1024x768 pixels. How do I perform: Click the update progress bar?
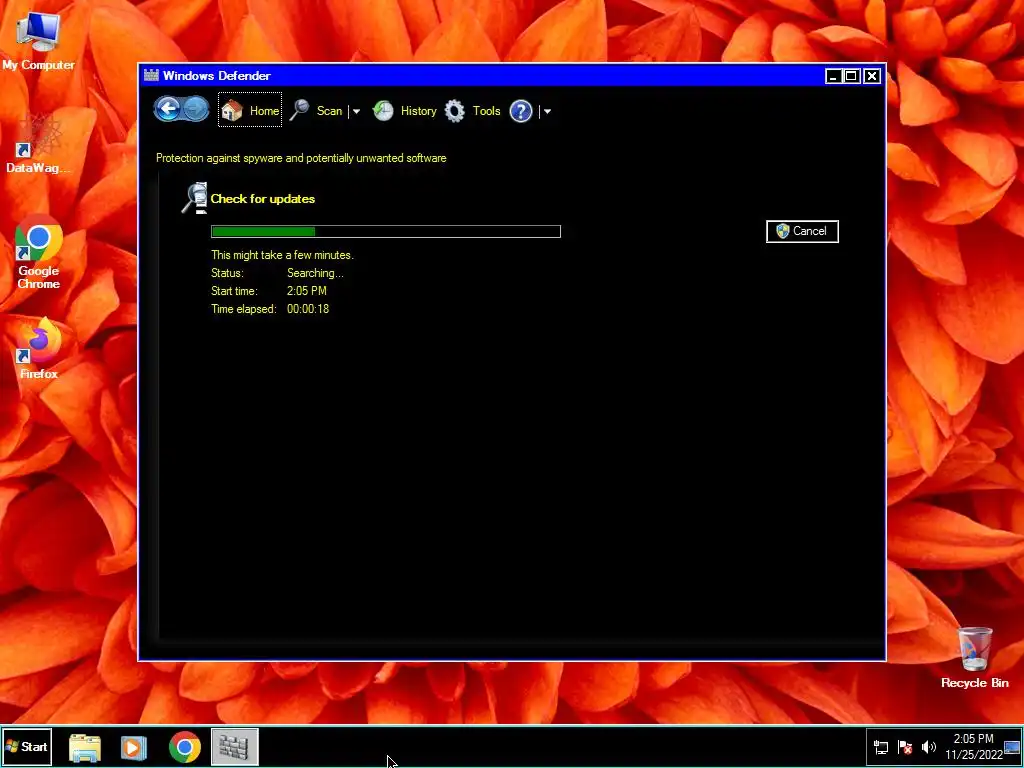386,231
